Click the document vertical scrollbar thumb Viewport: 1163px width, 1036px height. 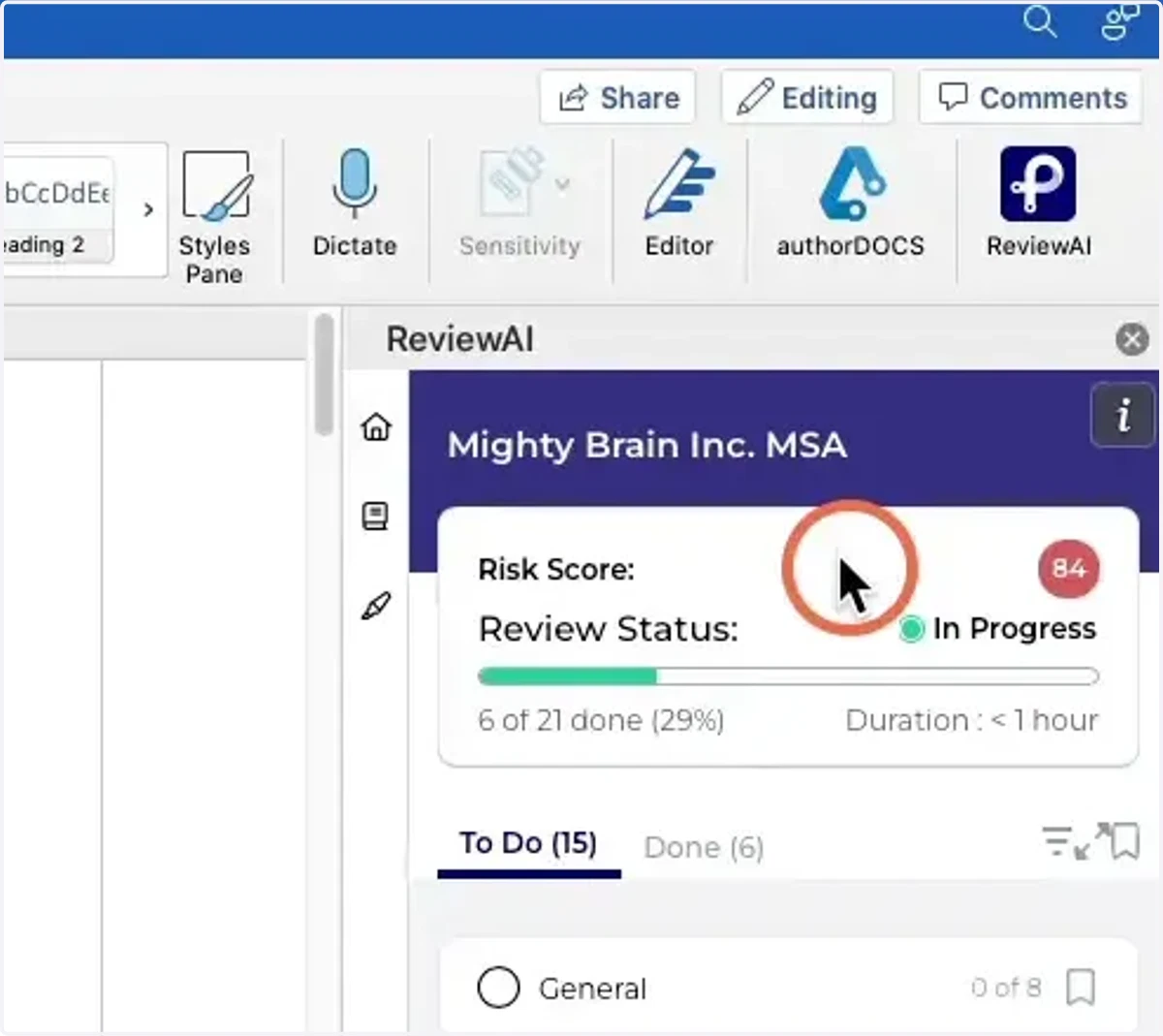point(325,373)
